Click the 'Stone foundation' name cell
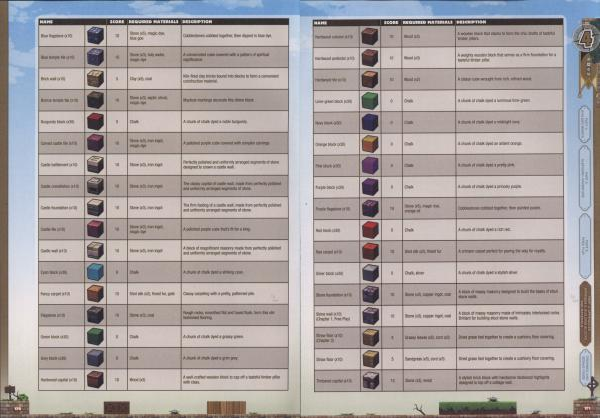 pos(336,295)
